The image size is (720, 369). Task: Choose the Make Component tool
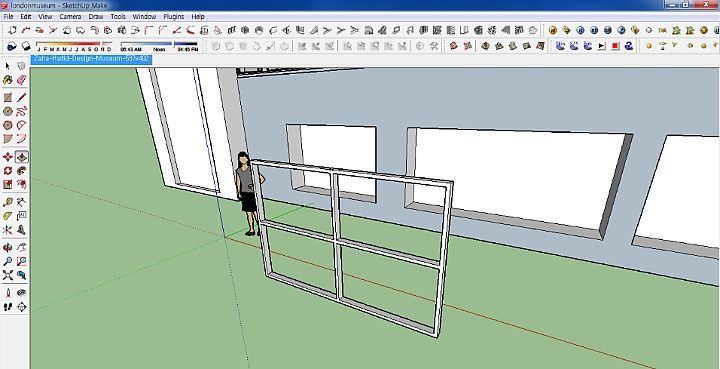(x=22, y=66)
